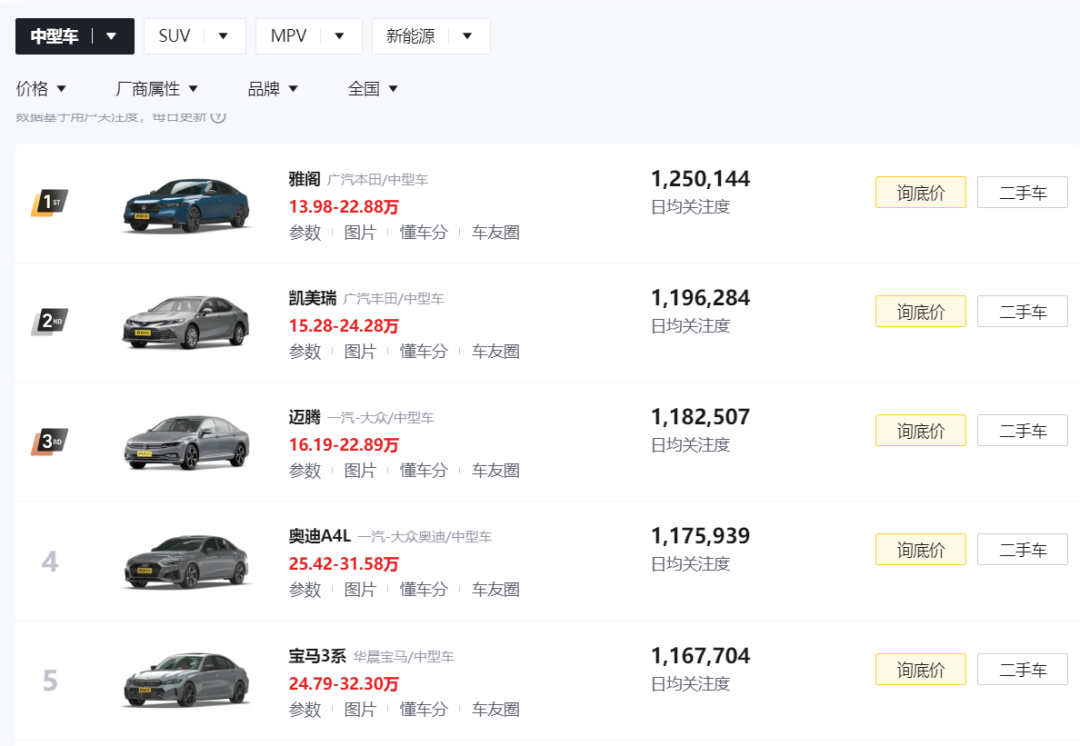Open the 品牌 filter dropdown
This screenshot has width=1080, height=746.
tap(273, 89)
